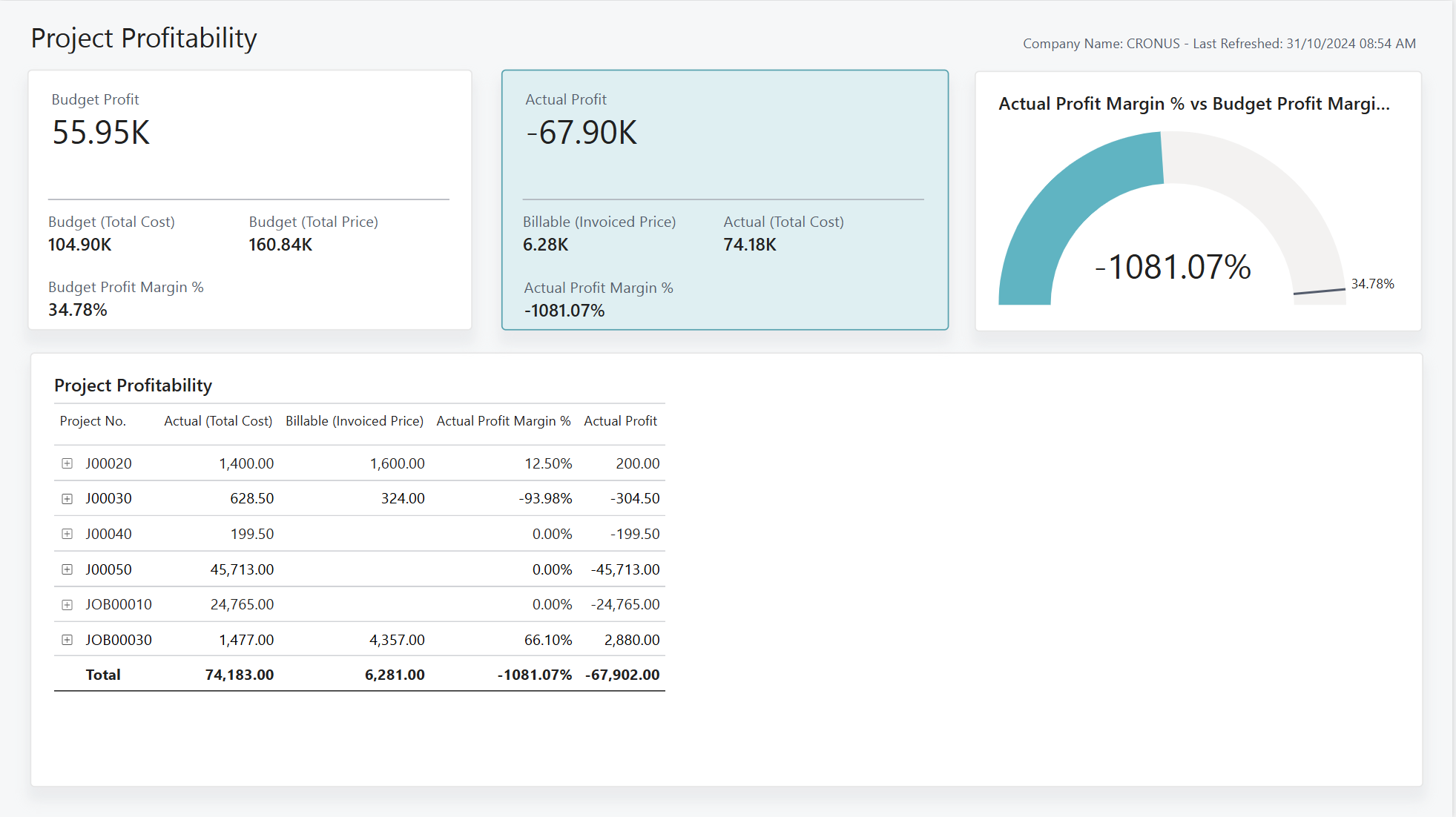Click J00040 total cost 199.50
1456x817 pixels.
point(252,534)
